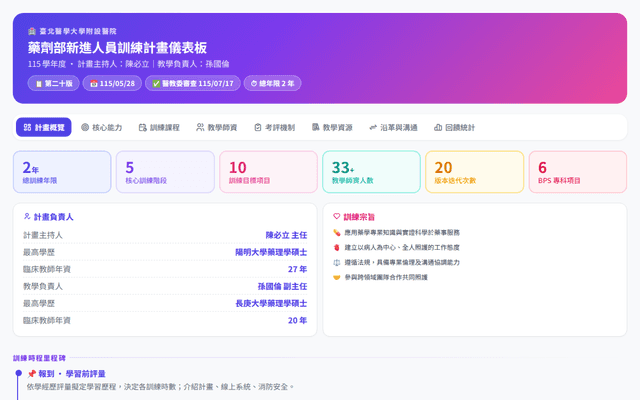Screen dimensions: 640x400
Task: Click the pill icon in 訓練宗旨
Action: (337, 233)
